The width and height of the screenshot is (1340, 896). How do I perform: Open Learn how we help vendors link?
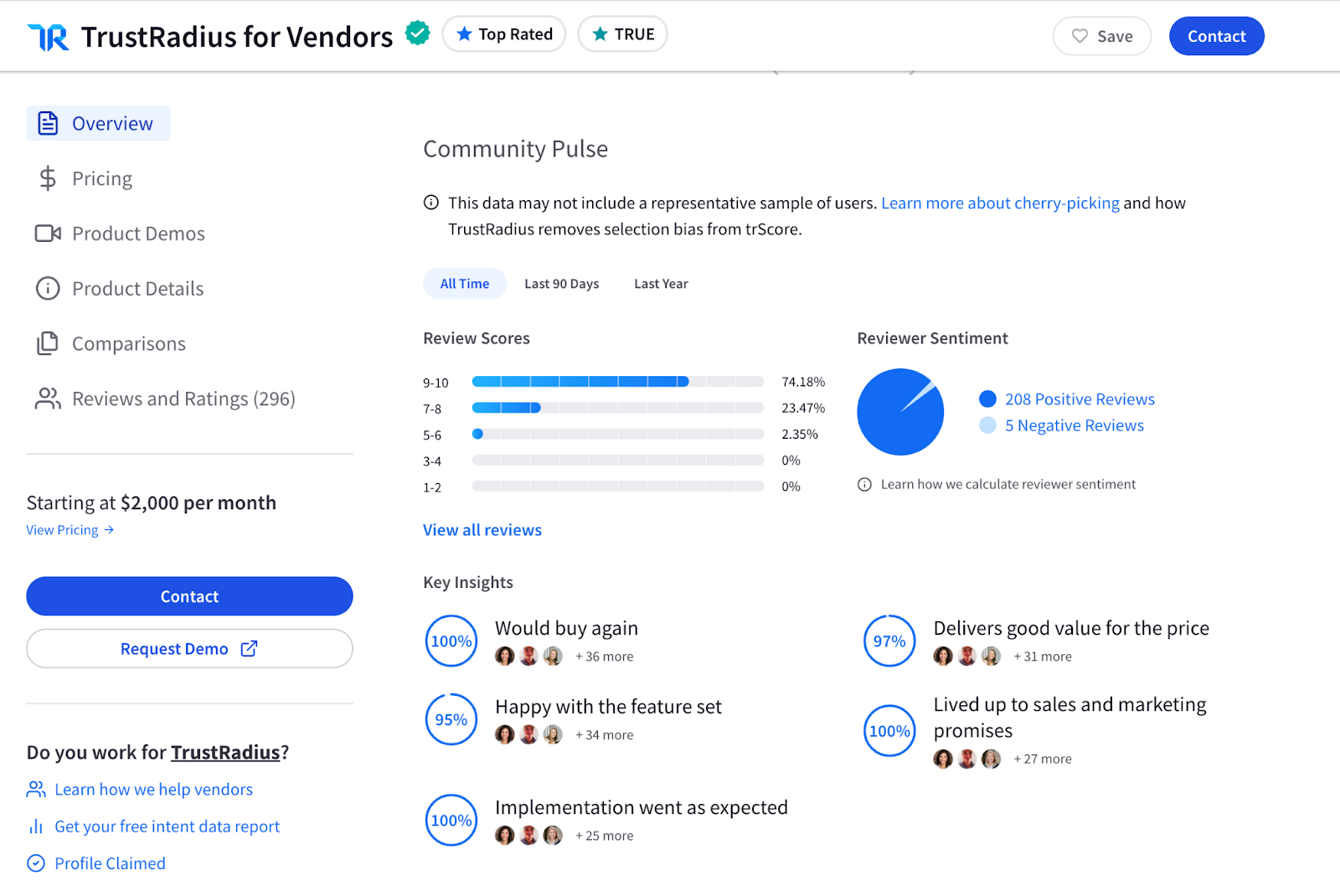153,790
